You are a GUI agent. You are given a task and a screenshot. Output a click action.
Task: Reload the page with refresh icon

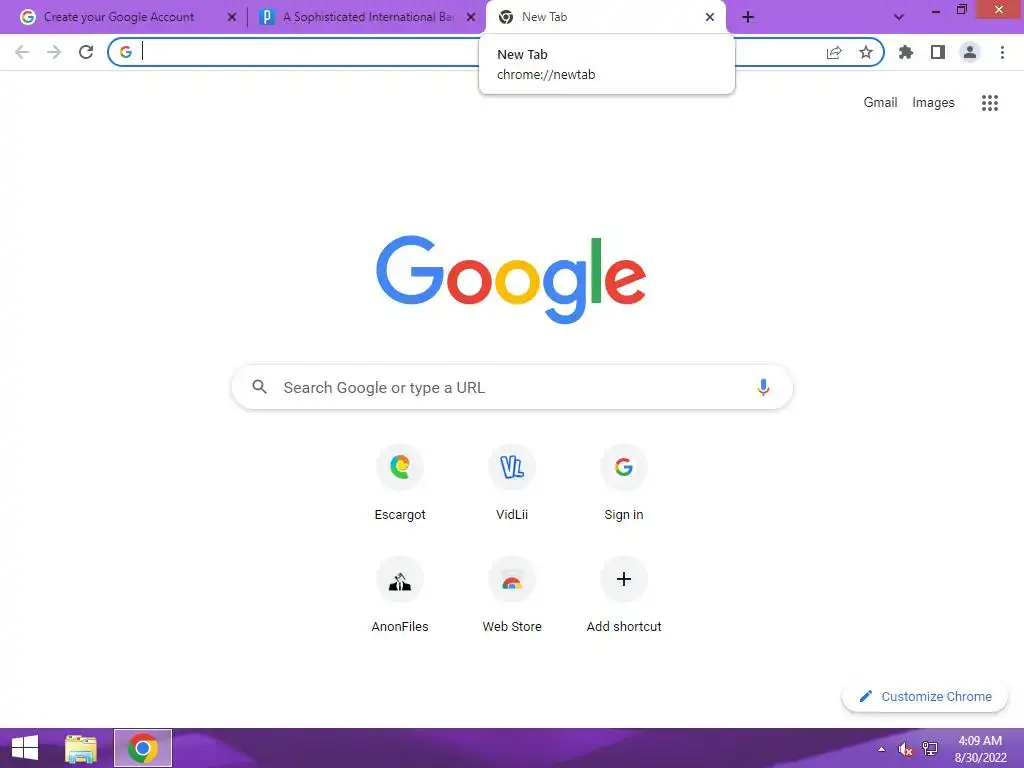pyautogui.click(x=86, y=52)
